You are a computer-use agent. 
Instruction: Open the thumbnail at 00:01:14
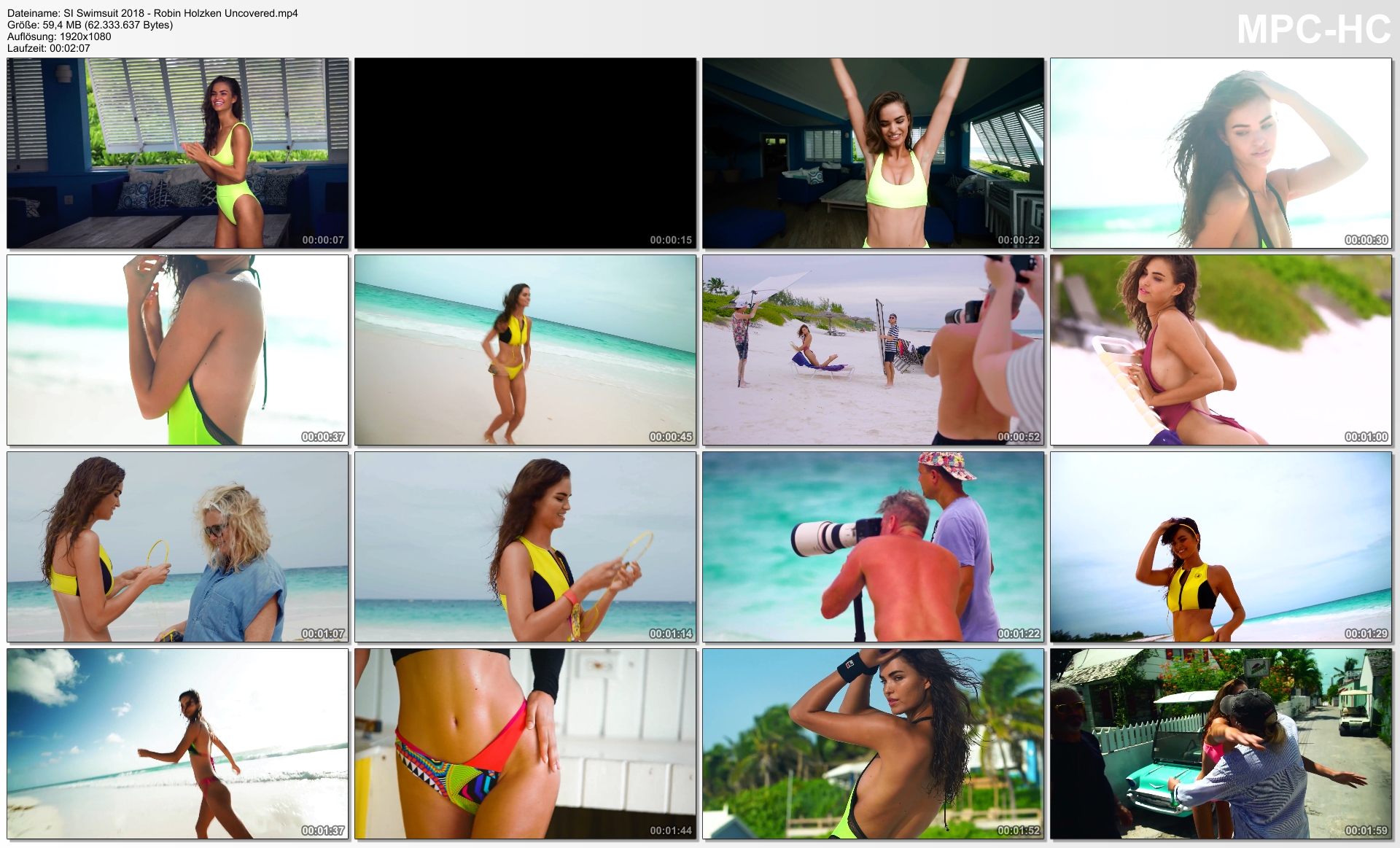pos(526,547)
